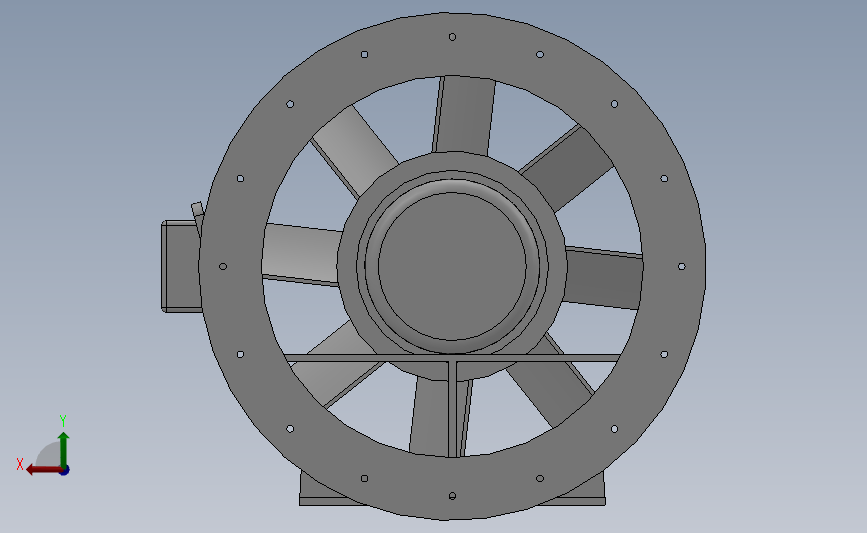Select the vertical support strut under the hub
Screen dimensions: 867x533
point(453,409)
